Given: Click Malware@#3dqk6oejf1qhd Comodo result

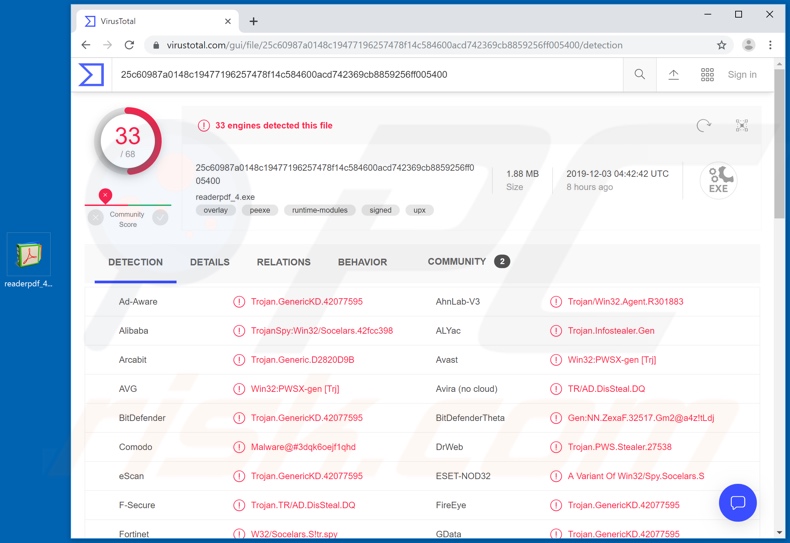Looking at the screenshot, I should 303,447.
